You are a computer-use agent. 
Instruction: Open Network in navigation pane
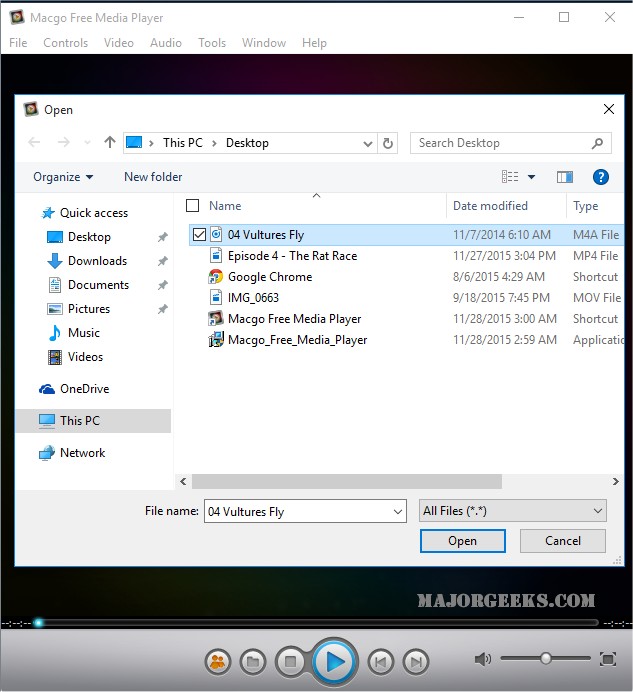82,453
